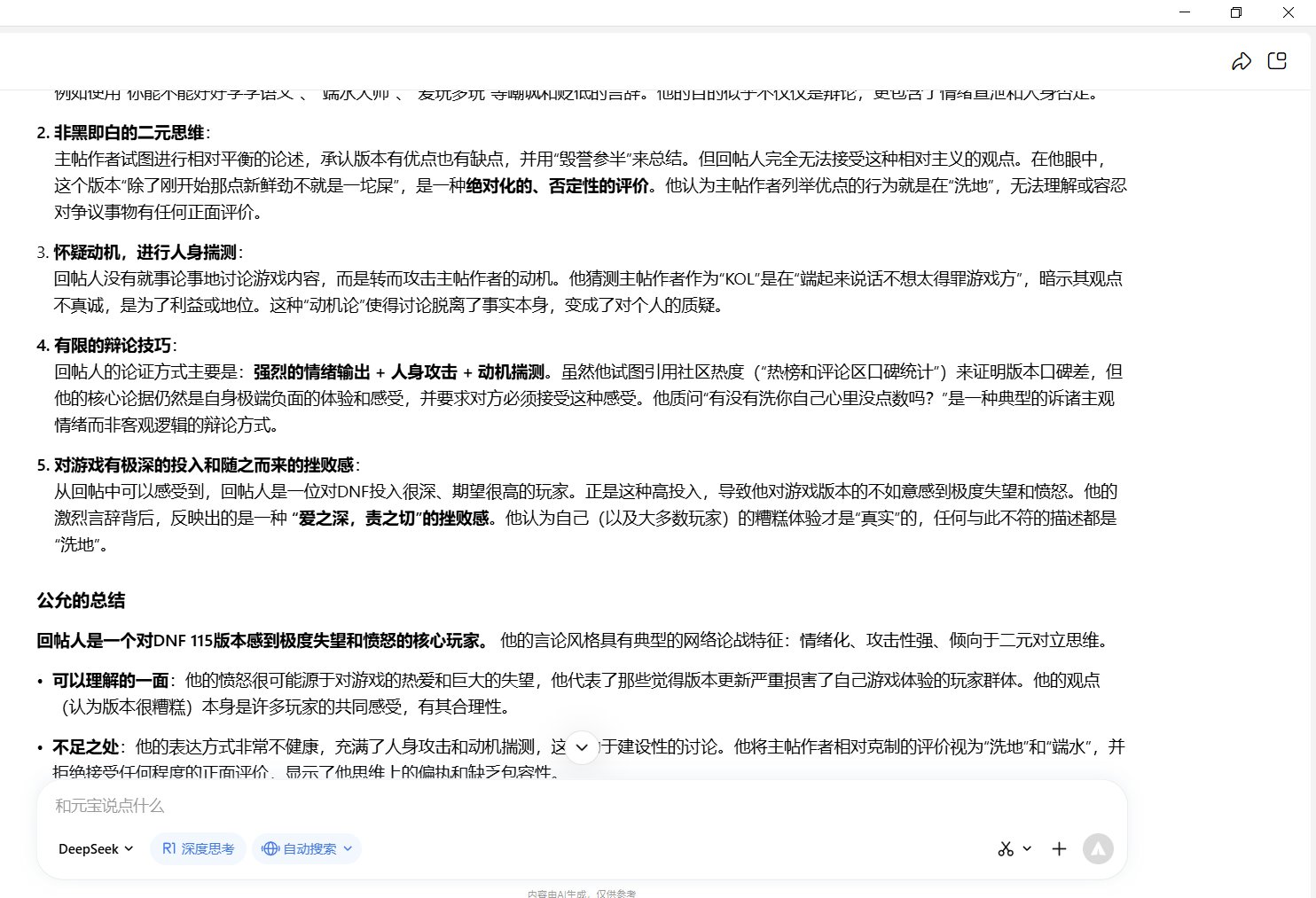Image resolution: width=1316 pixels, height=898 pixels.
Task: Click the 有限的辩论技巧 heading
Action: [x=113, y=346]
